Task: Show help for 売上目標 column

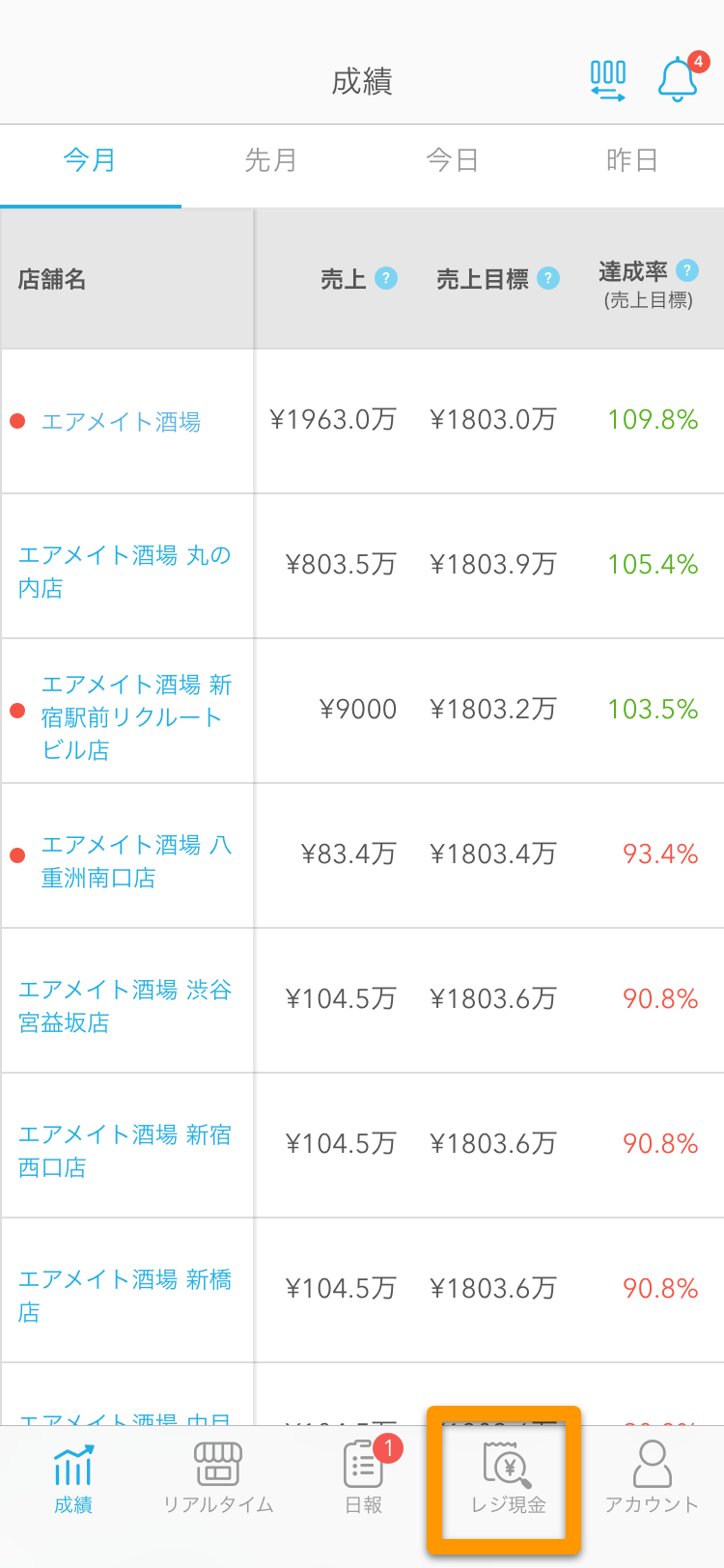Action: click(x=548, y=278)
